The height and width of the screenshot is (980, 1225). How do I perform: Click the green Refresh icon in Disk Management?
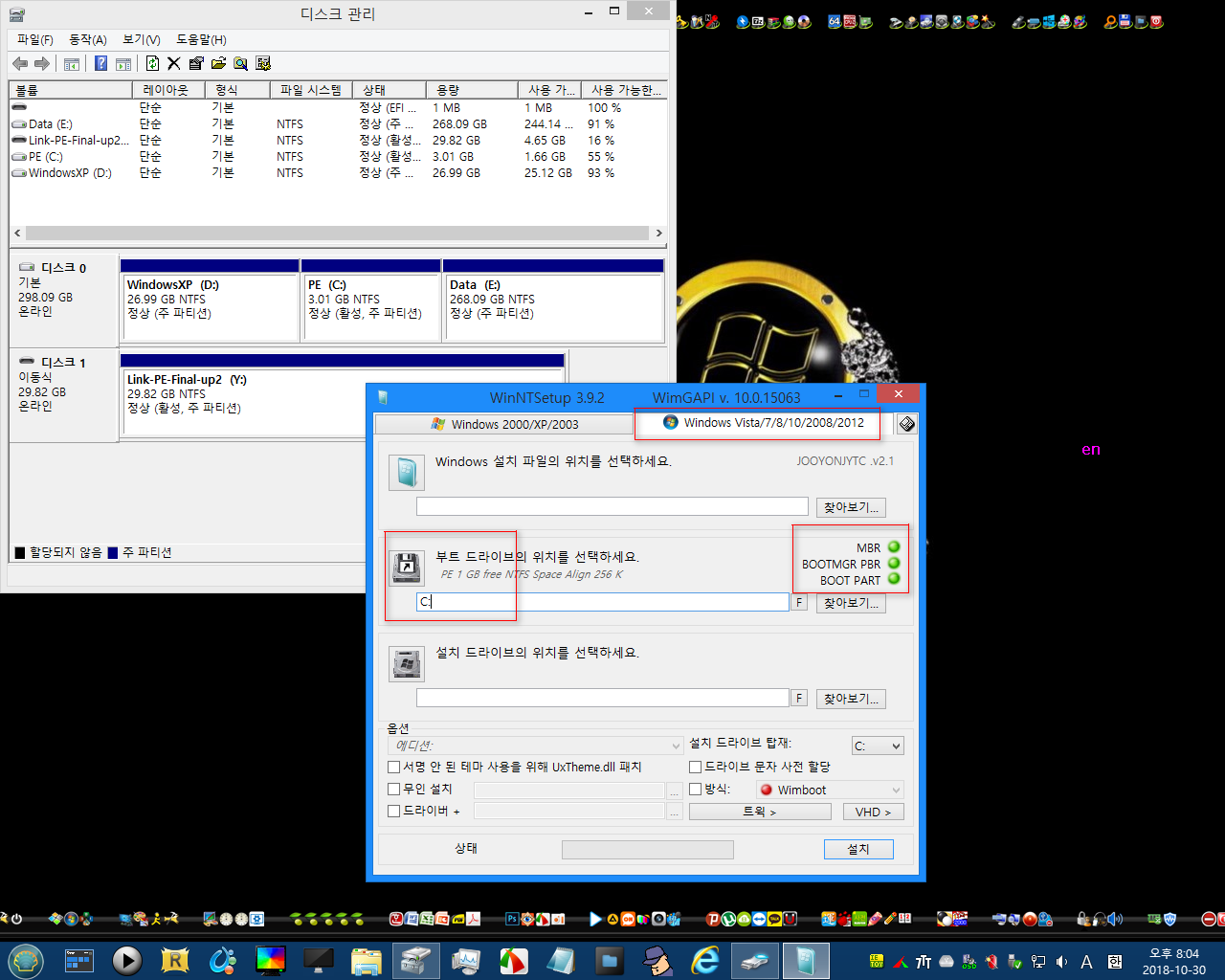coord(152,63)
